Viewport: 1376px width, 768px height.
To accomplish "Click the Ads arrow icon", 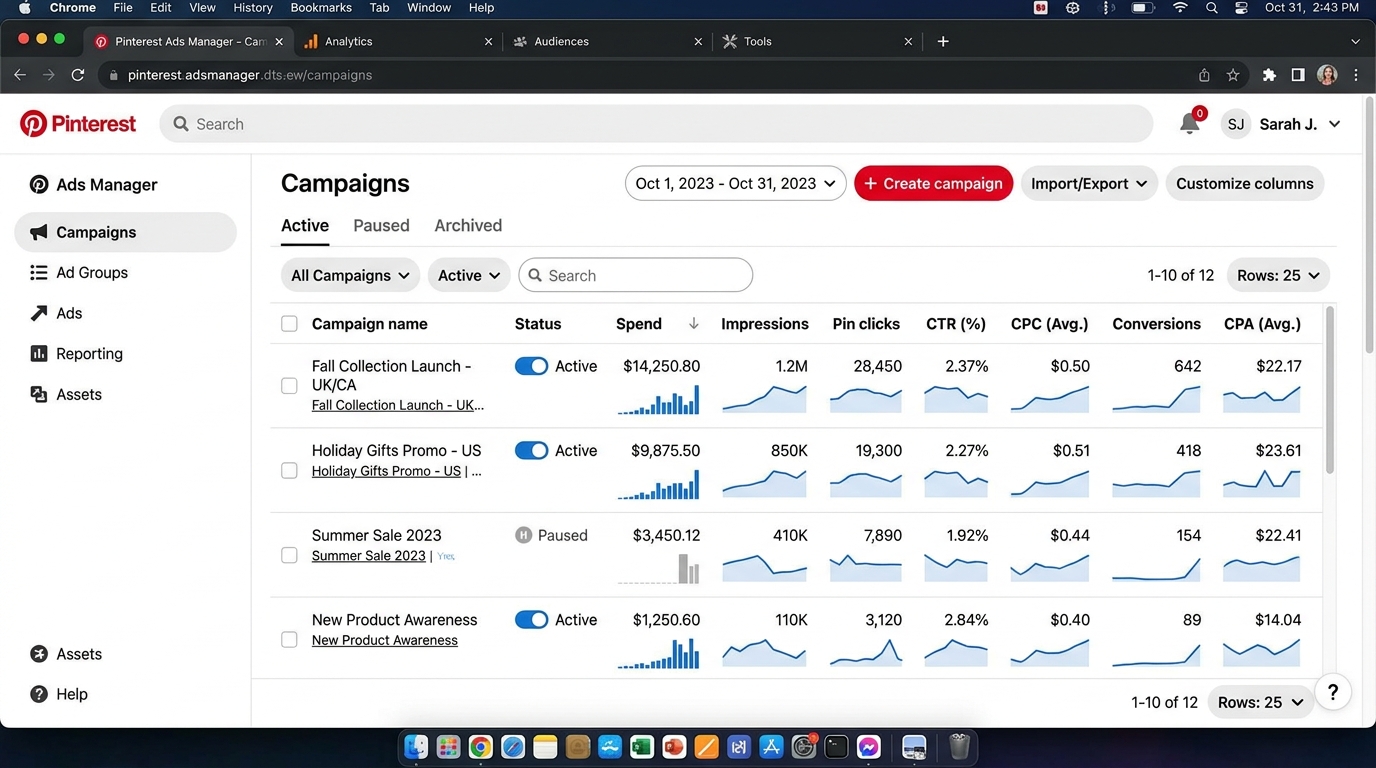I will point(39,313).
